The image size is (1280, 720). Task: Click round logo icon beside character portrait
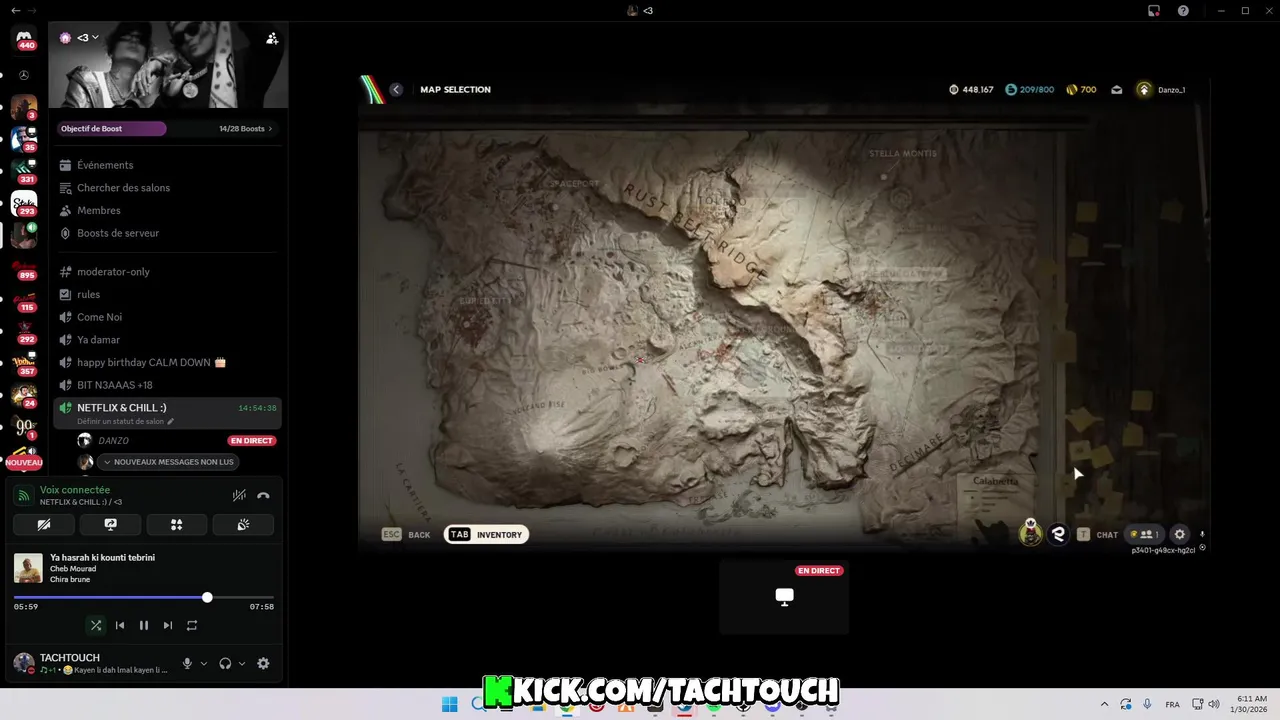tap(1058, 535)
